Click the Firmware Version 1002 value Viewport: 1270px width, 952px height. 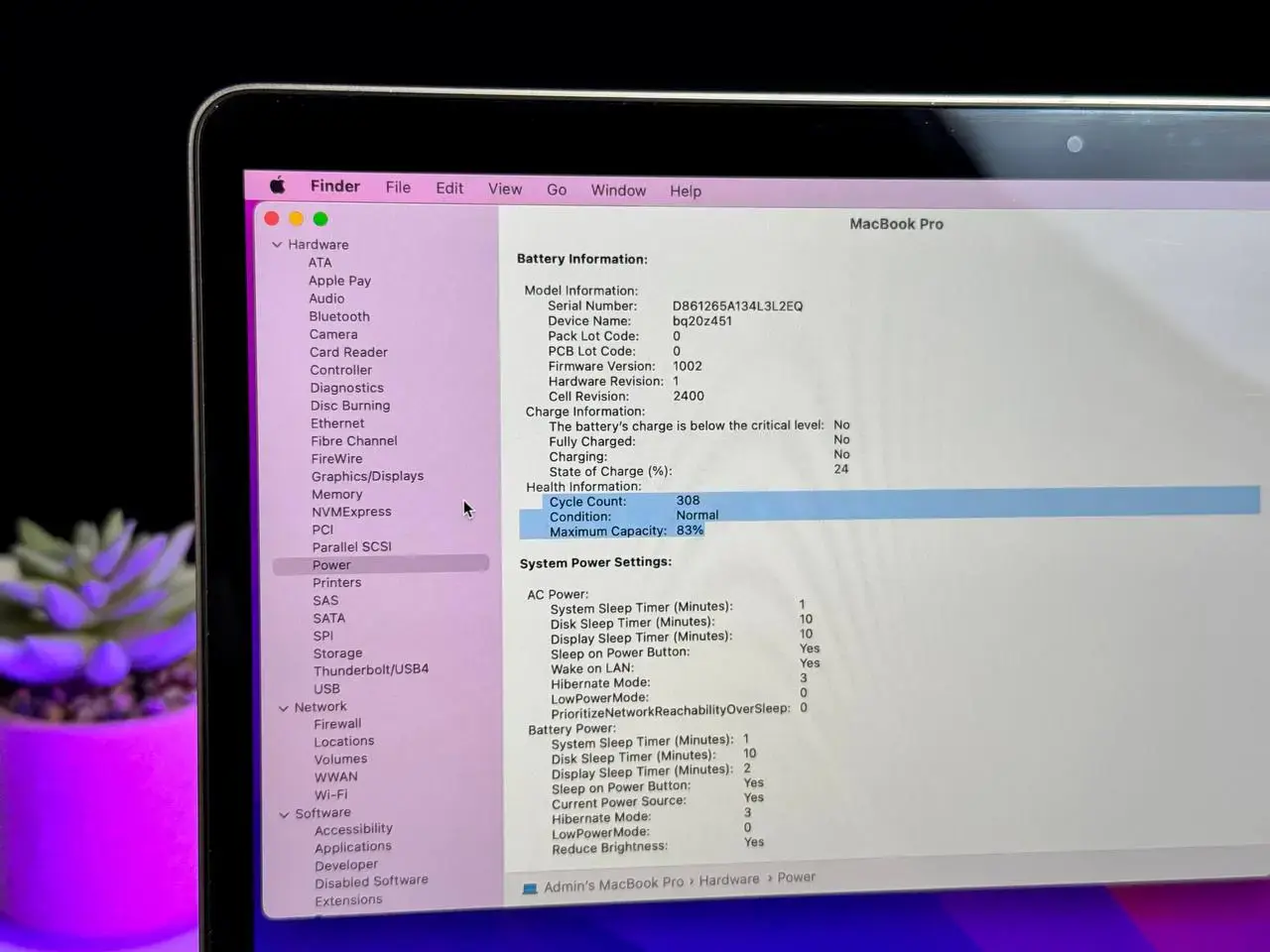(x=688, y=366)
